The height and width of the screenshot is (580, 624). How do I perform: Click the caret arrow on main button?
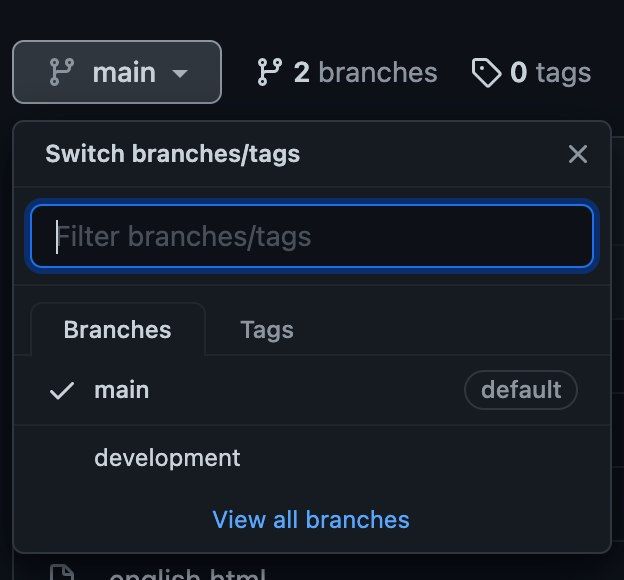[180, 74]
